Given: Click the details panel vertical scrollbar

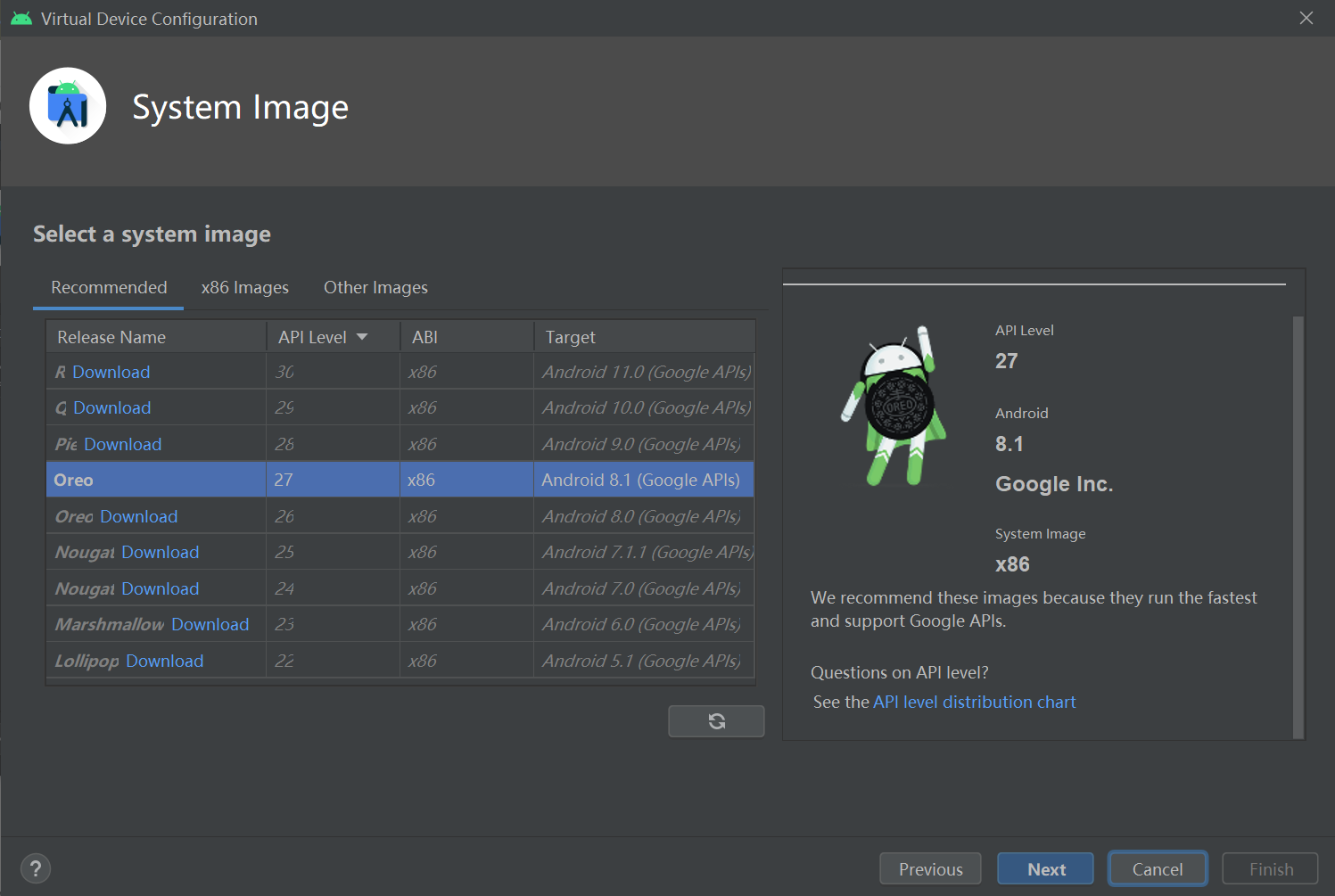Looking at the screenshot, I should tap(1298, 526).
